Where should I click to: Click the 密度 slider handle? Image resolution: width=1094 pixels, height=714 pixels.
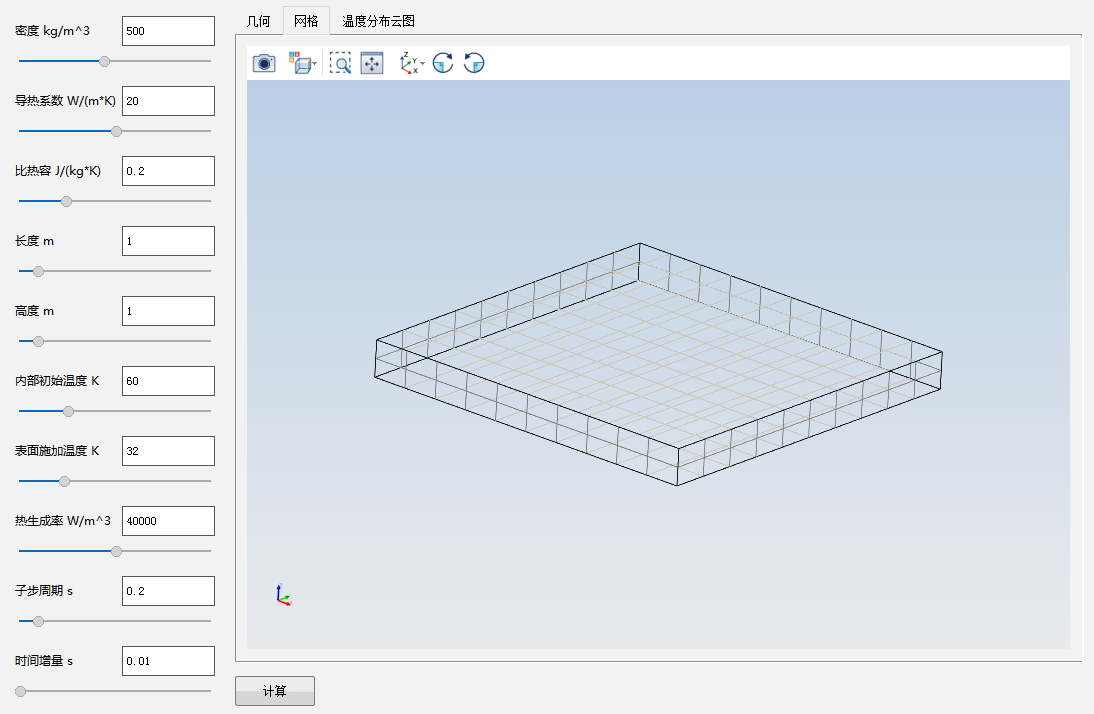104,61
